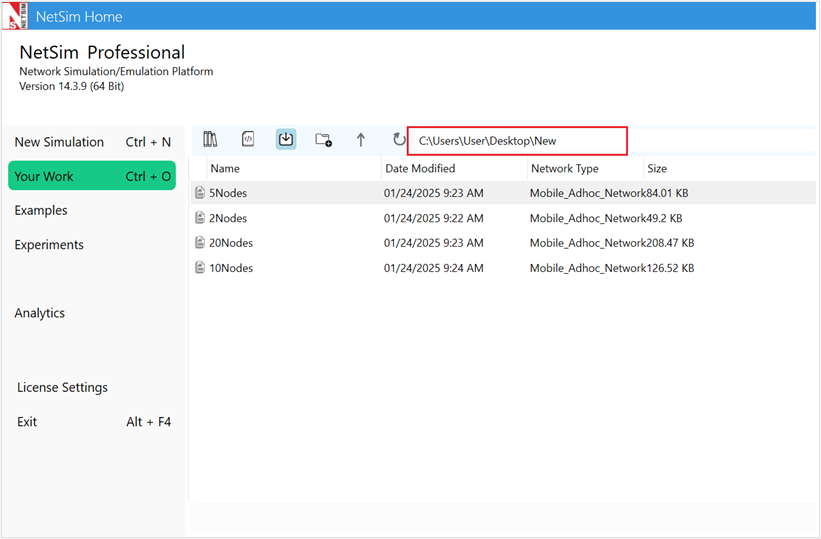Click the new folder toolbar icon
The height and width of the screenshot is (539, 821).
coord(323,140)
